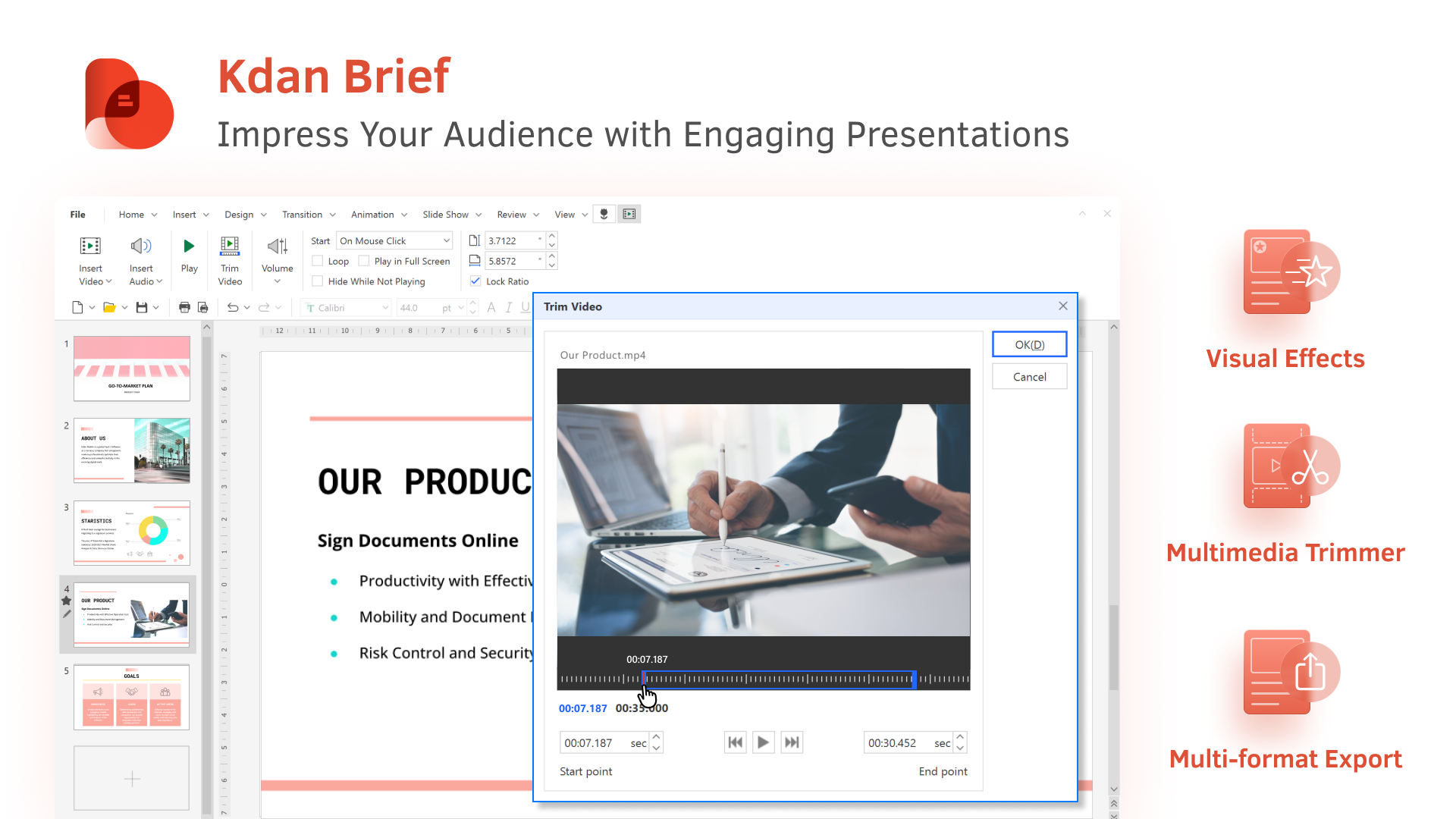Open the font family dropdown showing Calibri
The width and height of the screenshot is (1456, 819).
click(x=345, y=307)
